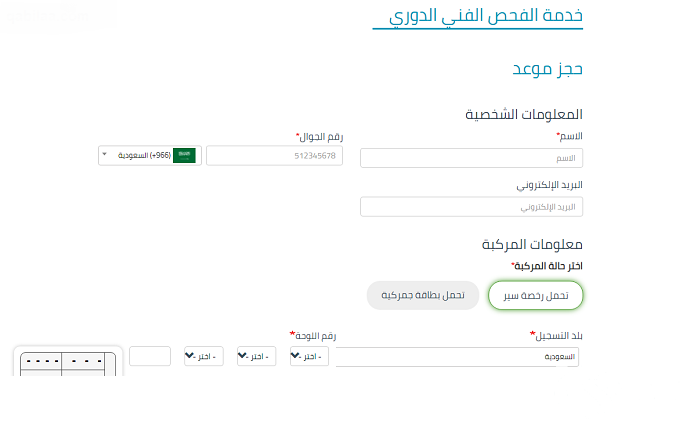Image resolution: width=687 pixels, height=426 pixels.
Task: Open the بلد التسجيل field showing السعودية
Action: click(457, 357)
